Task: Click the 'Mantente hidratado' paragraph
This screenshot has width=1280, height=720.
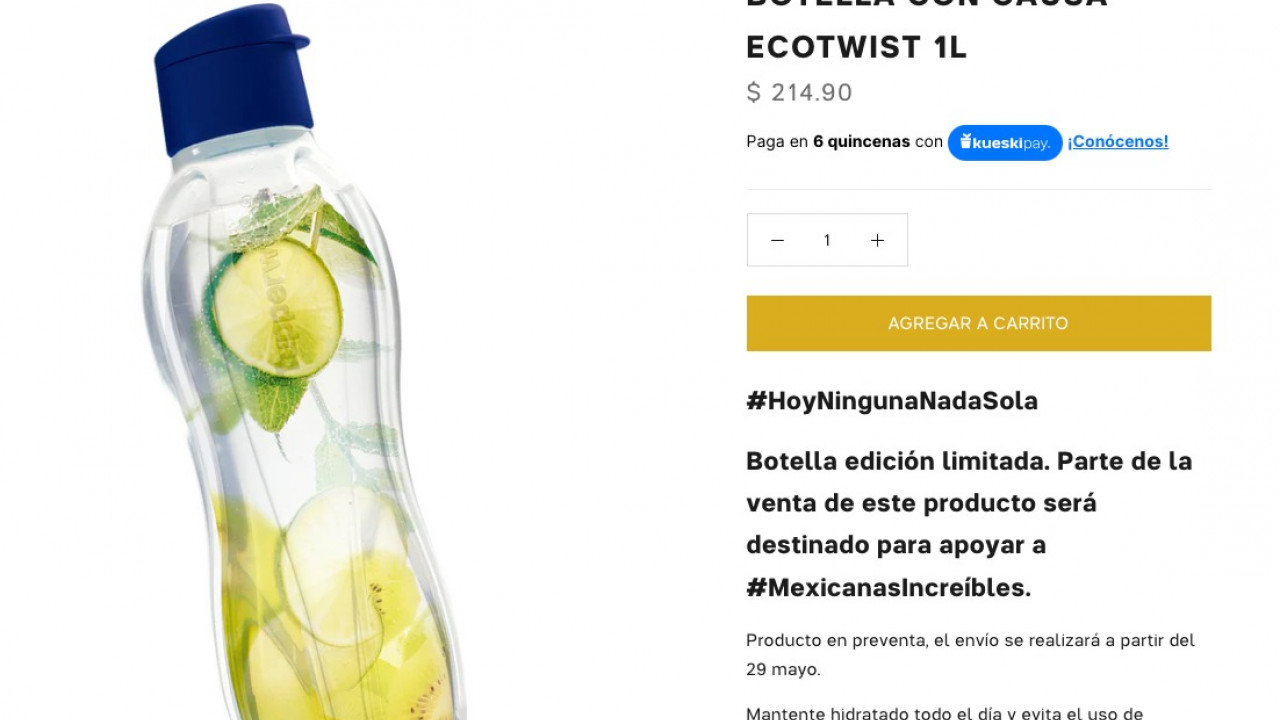Action: tap(945, 713)
